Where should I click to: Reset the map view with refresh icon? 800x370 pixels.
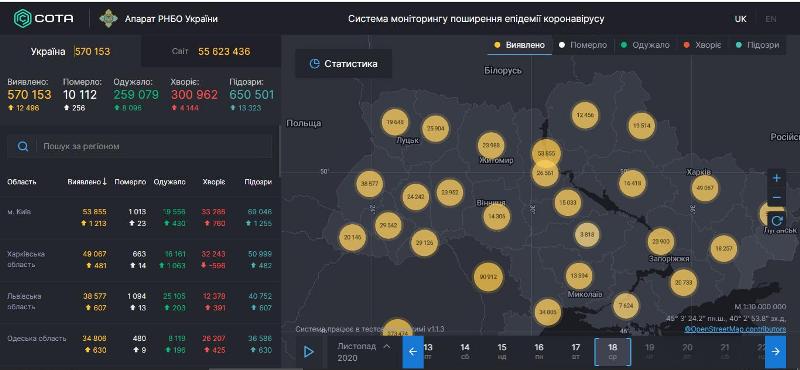click(x=777, y=220)
